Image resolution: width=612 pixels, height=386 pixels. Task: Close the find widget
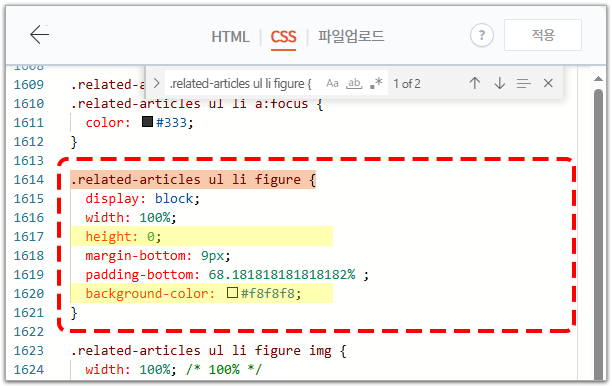tap(548, 83)
